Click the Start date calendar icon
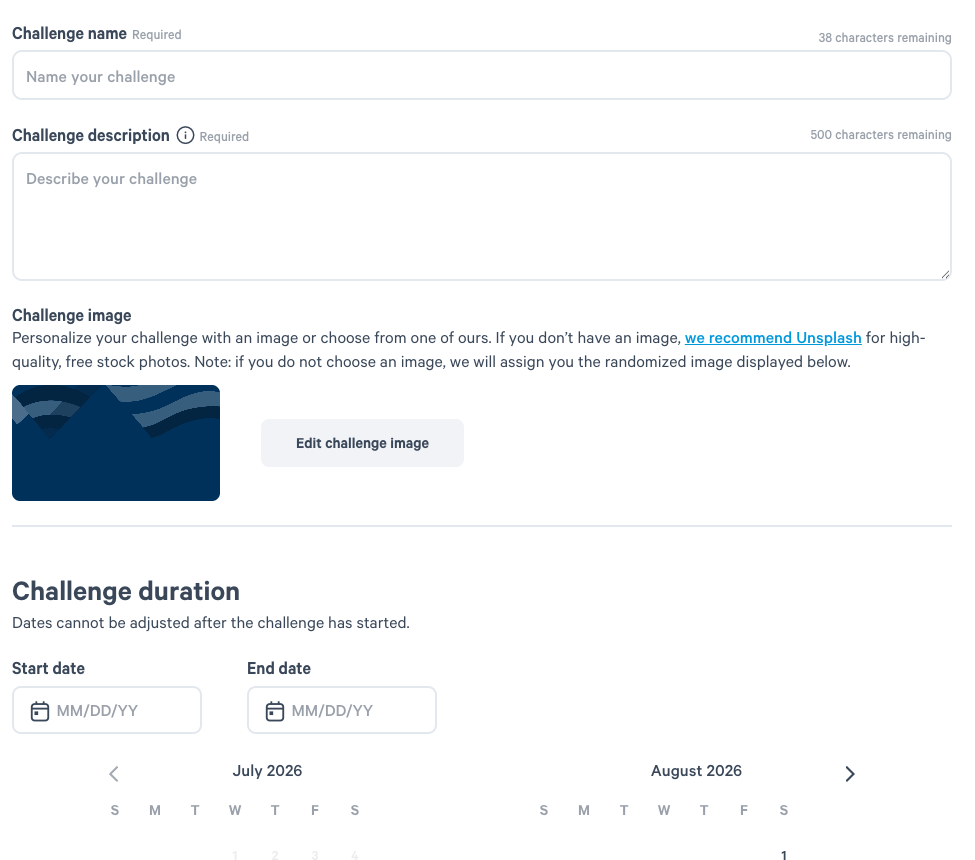 [40, 711]
